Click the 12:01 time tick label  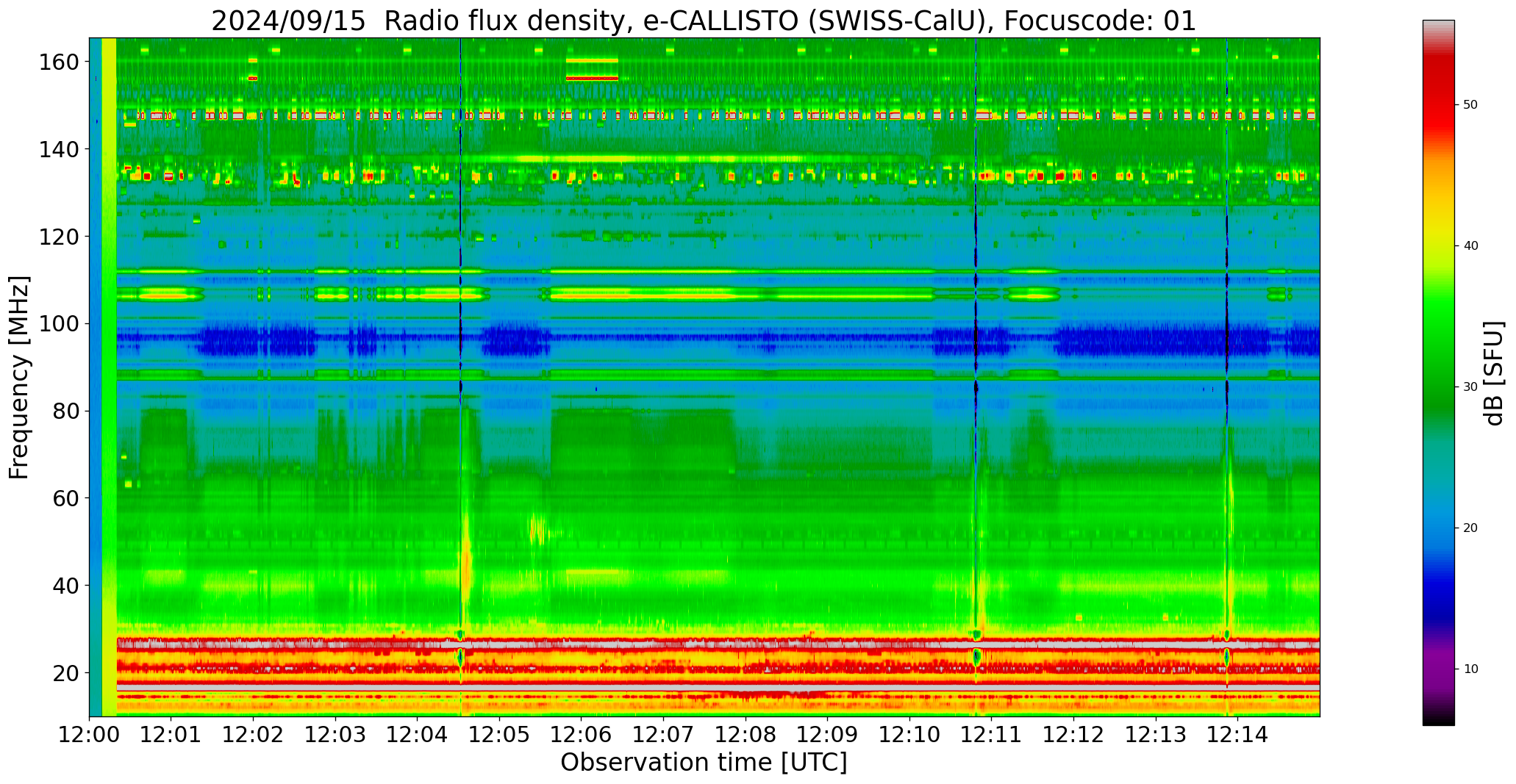[171, 735]
